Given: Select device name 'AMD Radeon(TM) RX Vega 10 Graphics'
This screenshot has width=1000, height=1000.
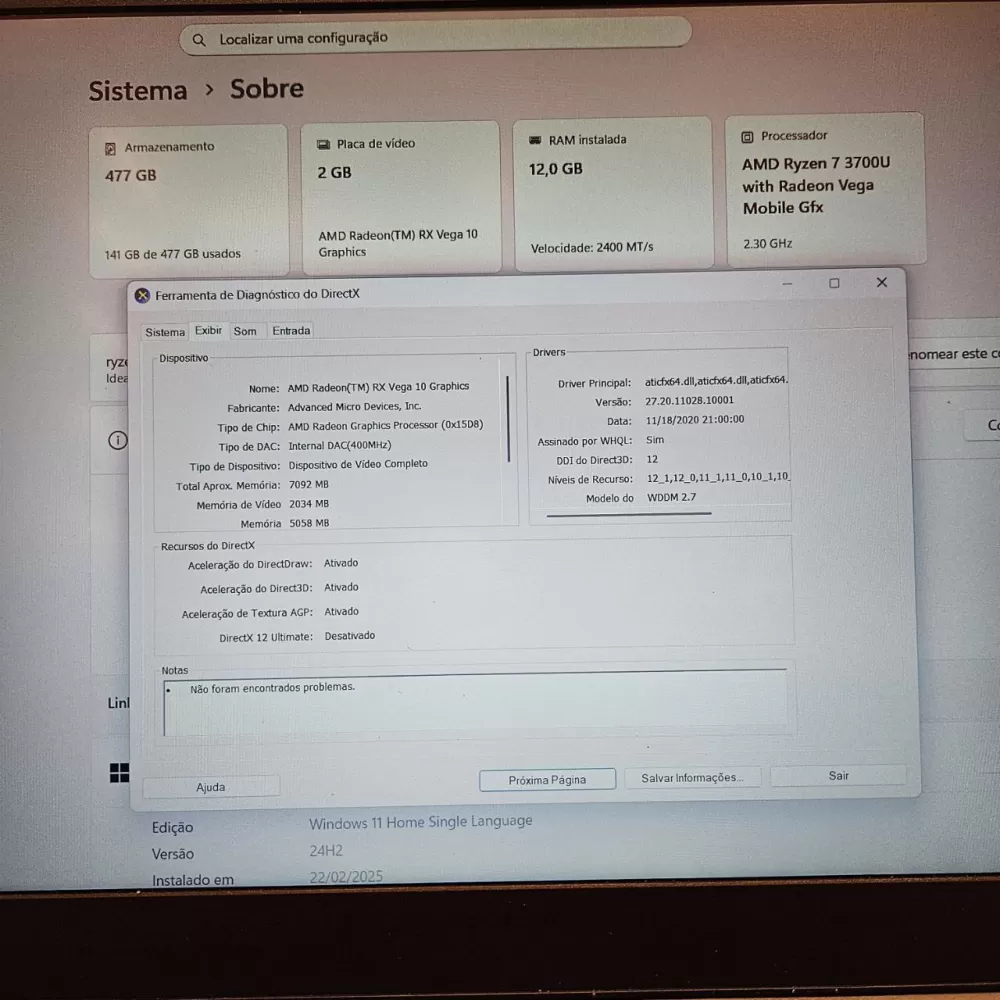Looking at the screenshot, I should 378,386.
